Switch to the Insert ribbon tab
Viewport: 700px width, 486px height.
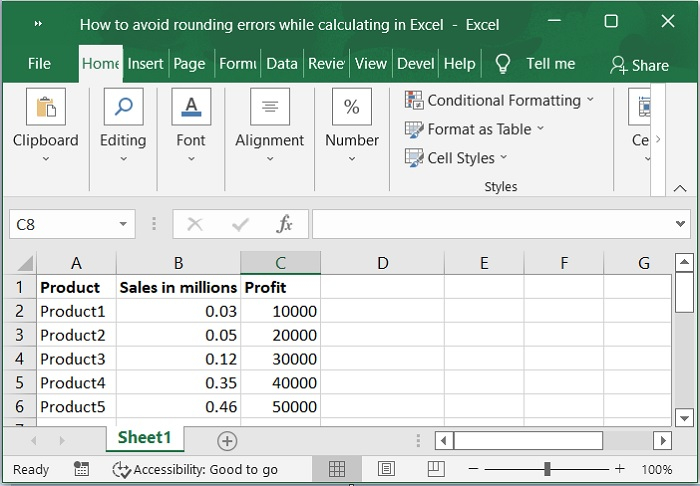[x=145, y=63]
